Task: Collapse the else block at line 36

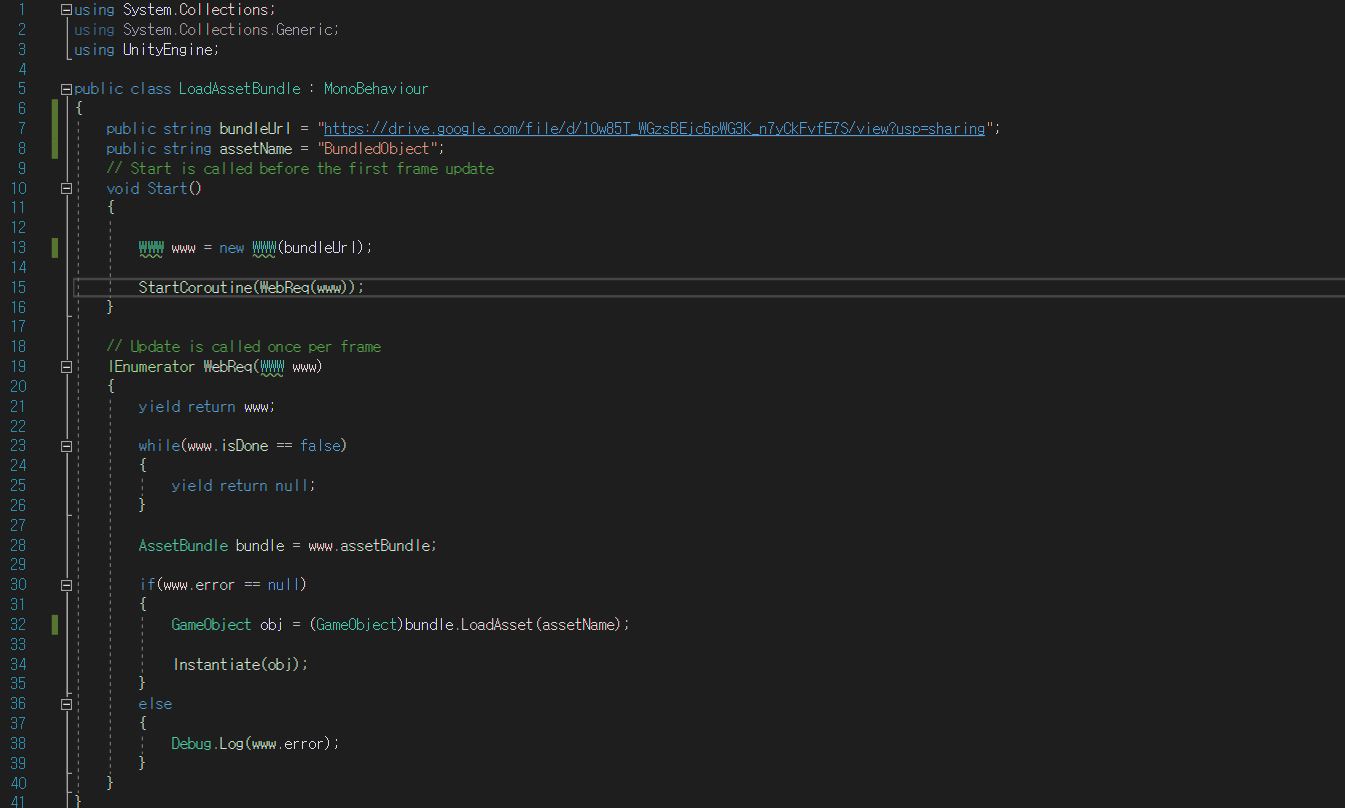Action: pyautogui.click(x=66, y=704)
